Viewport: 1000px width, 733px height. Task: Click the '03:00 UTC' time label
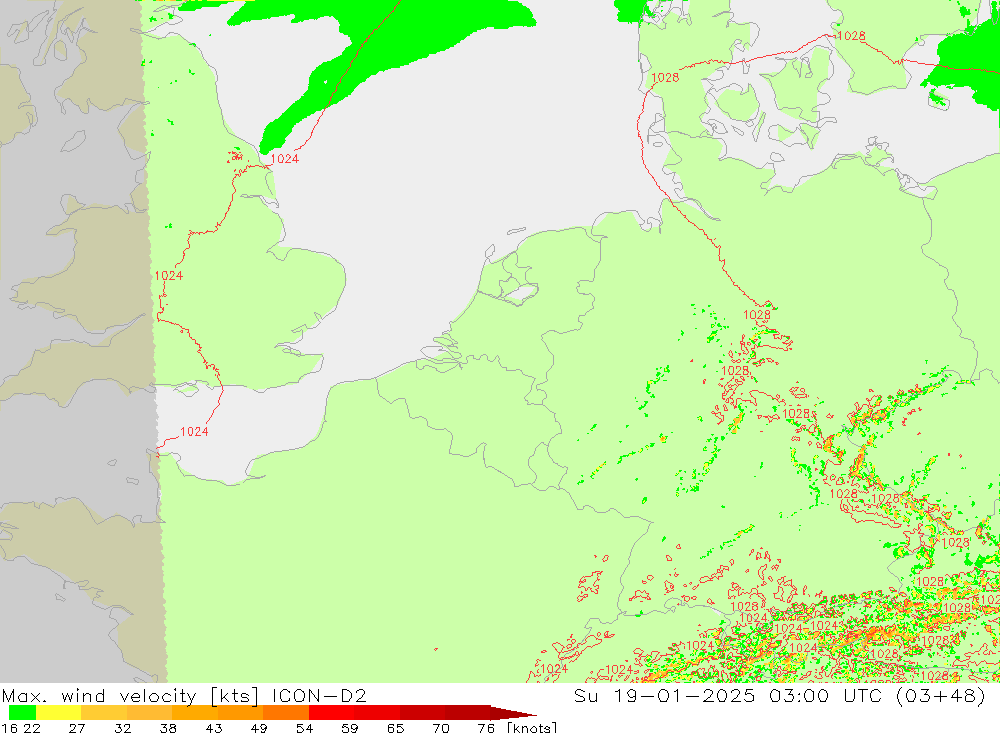coord(828,695)
